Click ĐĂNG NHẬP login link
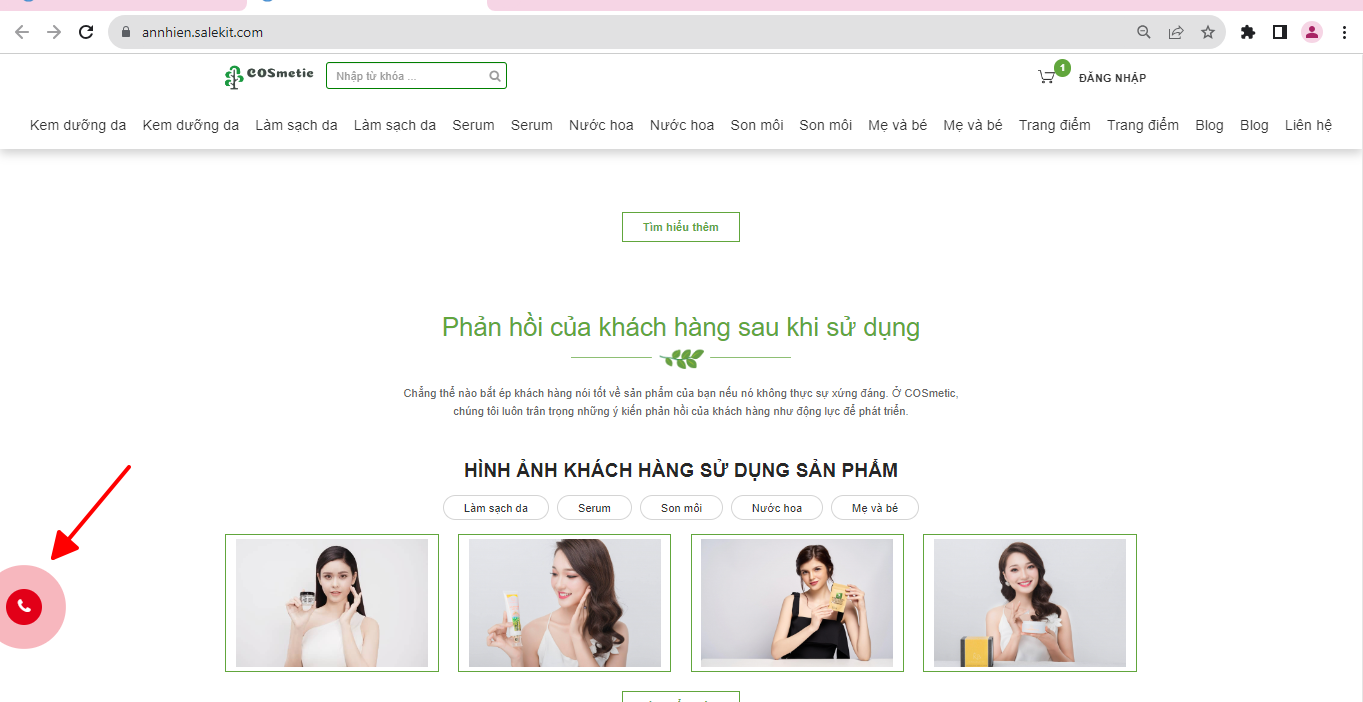Viewport: 1363px width, 702px height. click(x=1112, y=78)
